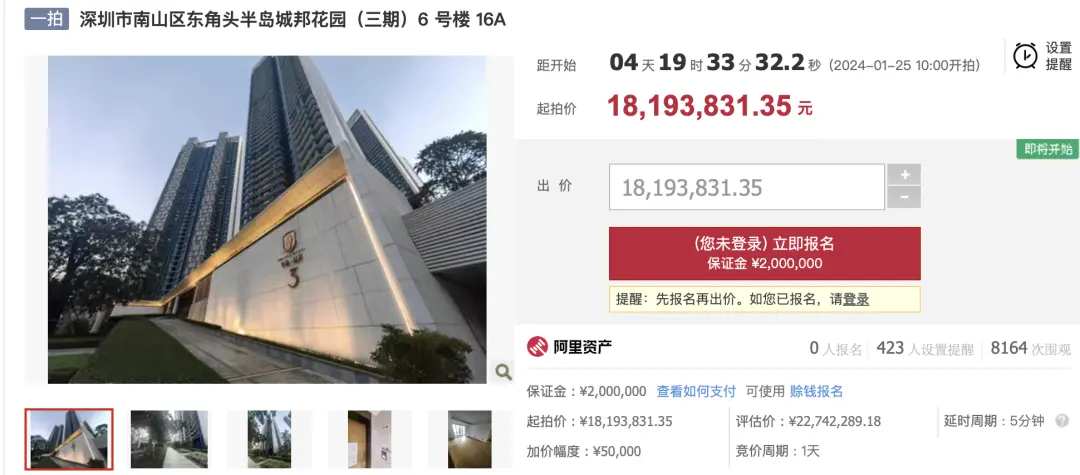Click the red 立即报名 register button
This screenshot has width=1080, height=475.
[765, 253]
